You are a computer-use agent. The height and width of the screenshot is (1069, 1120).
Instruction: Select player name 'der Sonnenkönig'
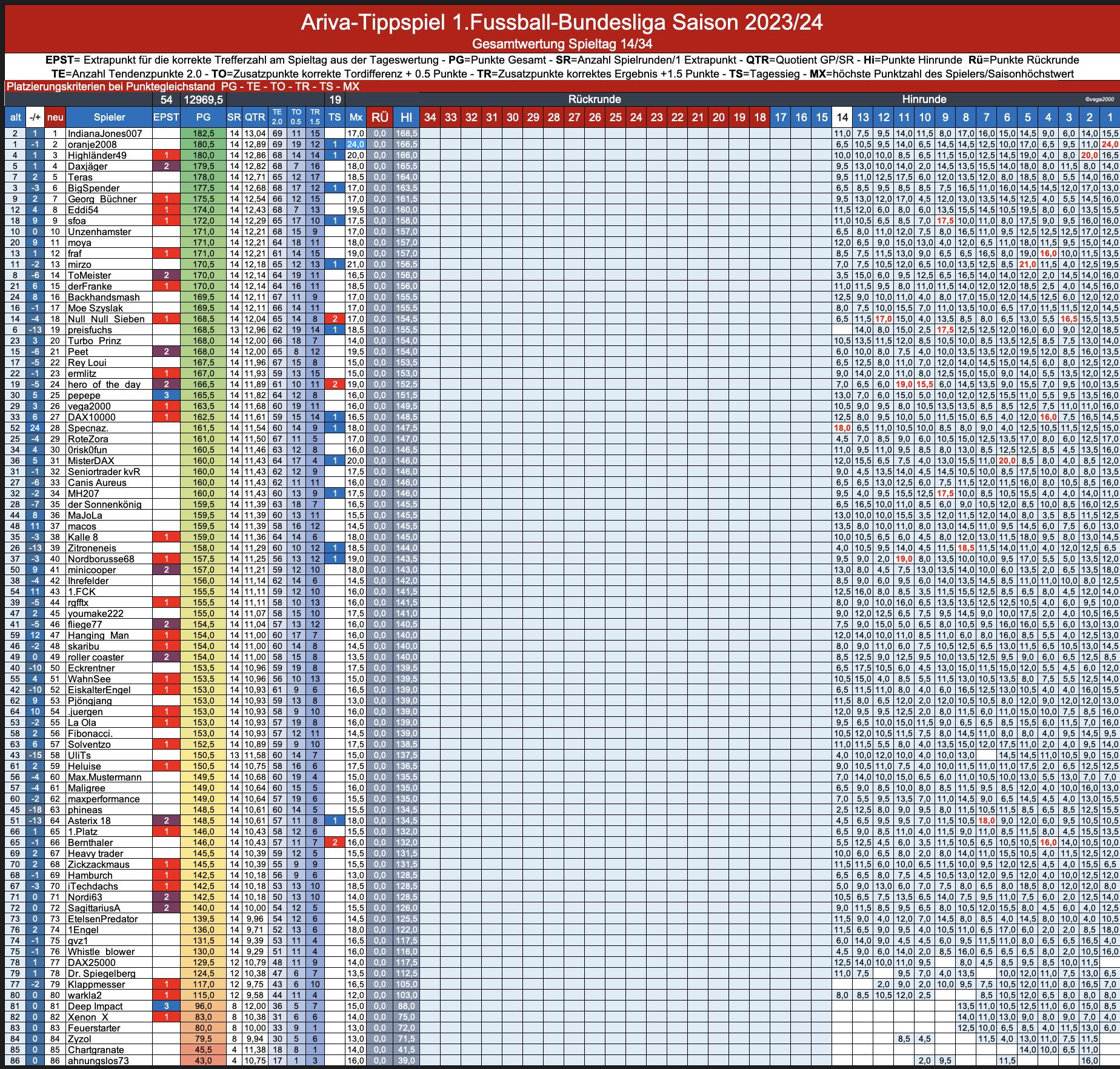click(104, 504)
